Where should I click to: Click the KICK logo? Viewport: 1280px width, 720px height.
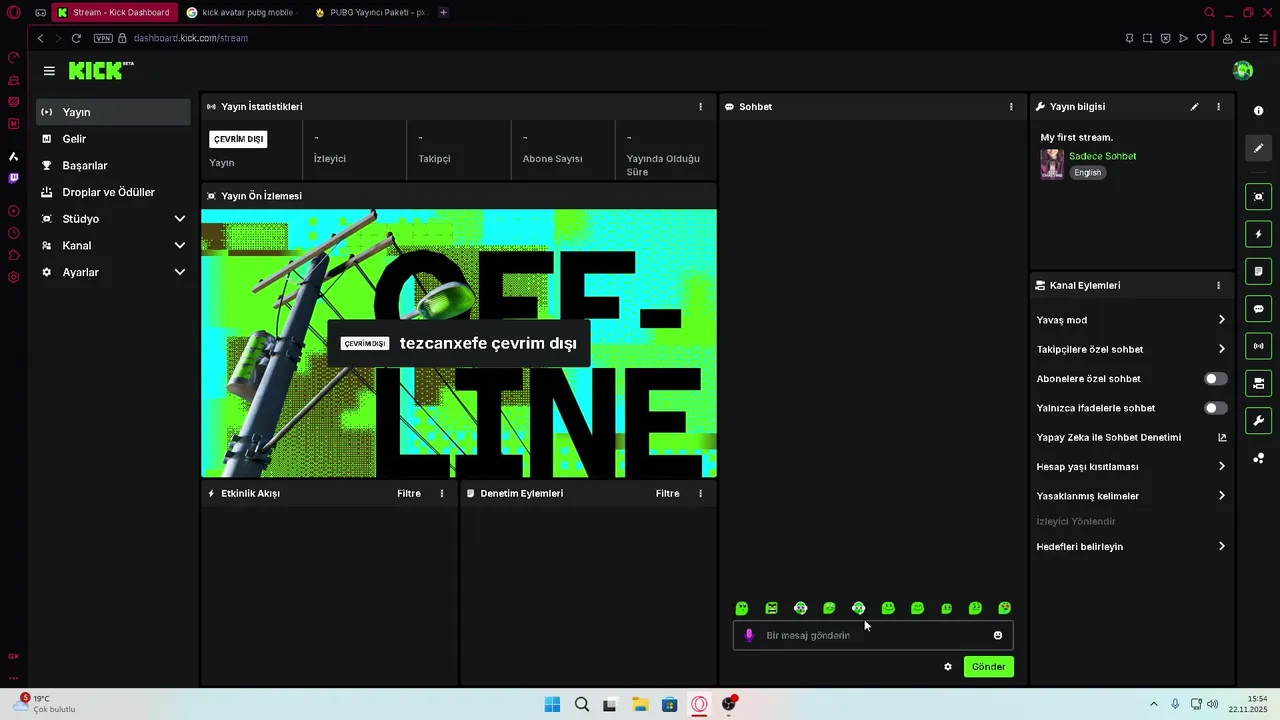101,70
